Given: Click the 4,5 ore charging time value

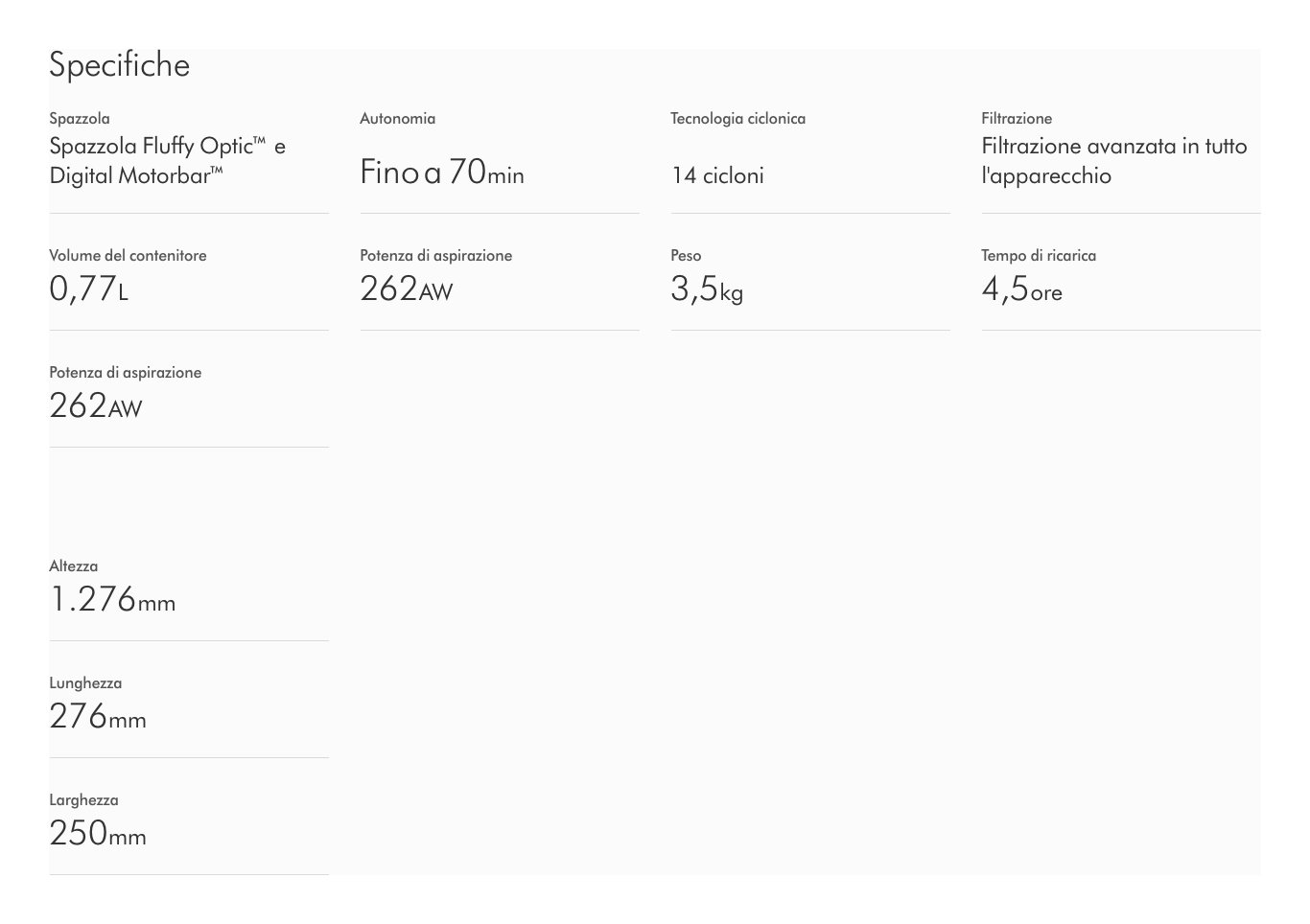Looking at the screenshot, I should click(1021, 289).
